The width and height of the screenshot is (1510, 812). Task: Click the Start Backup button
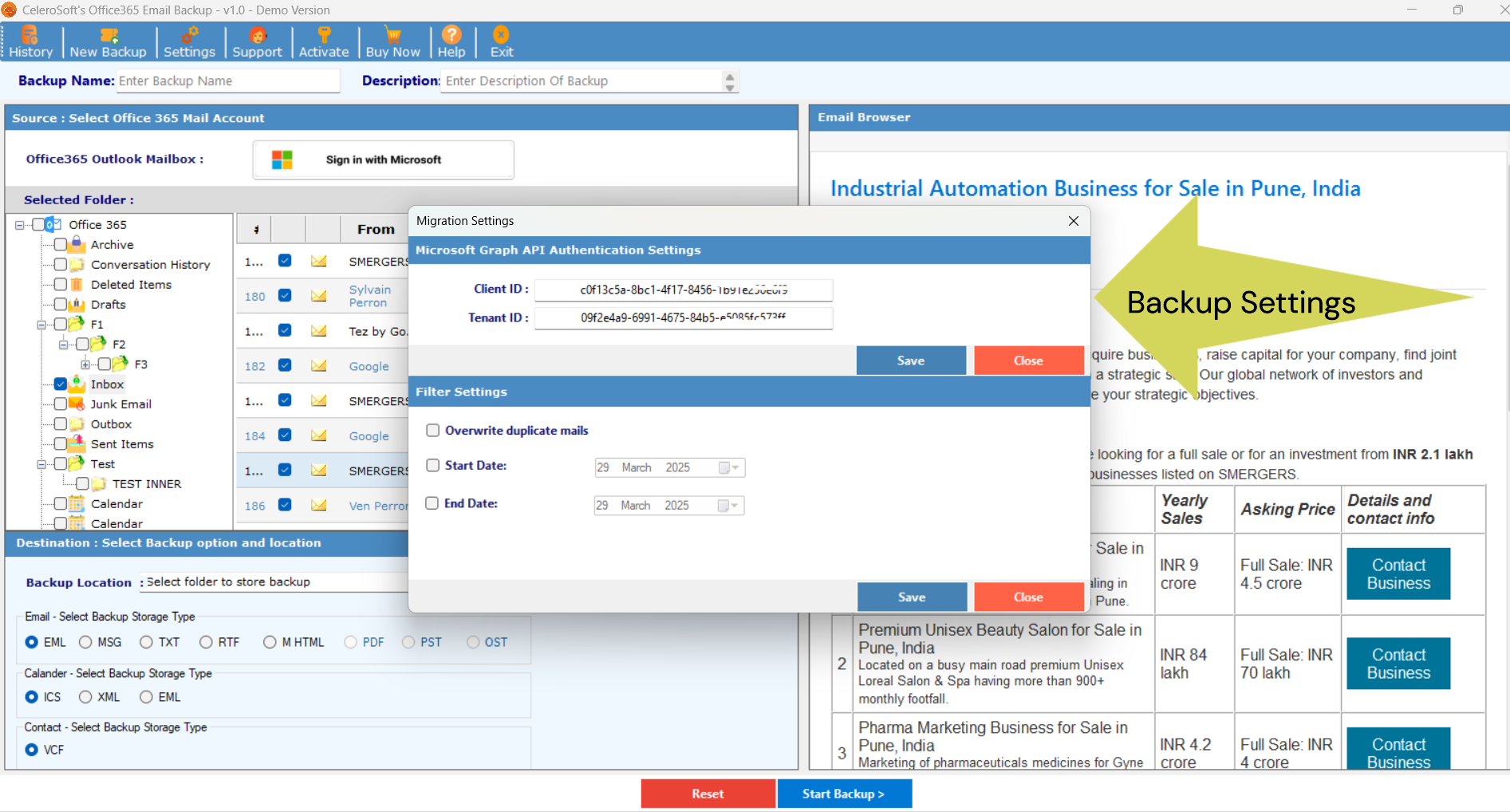[844, 793]
